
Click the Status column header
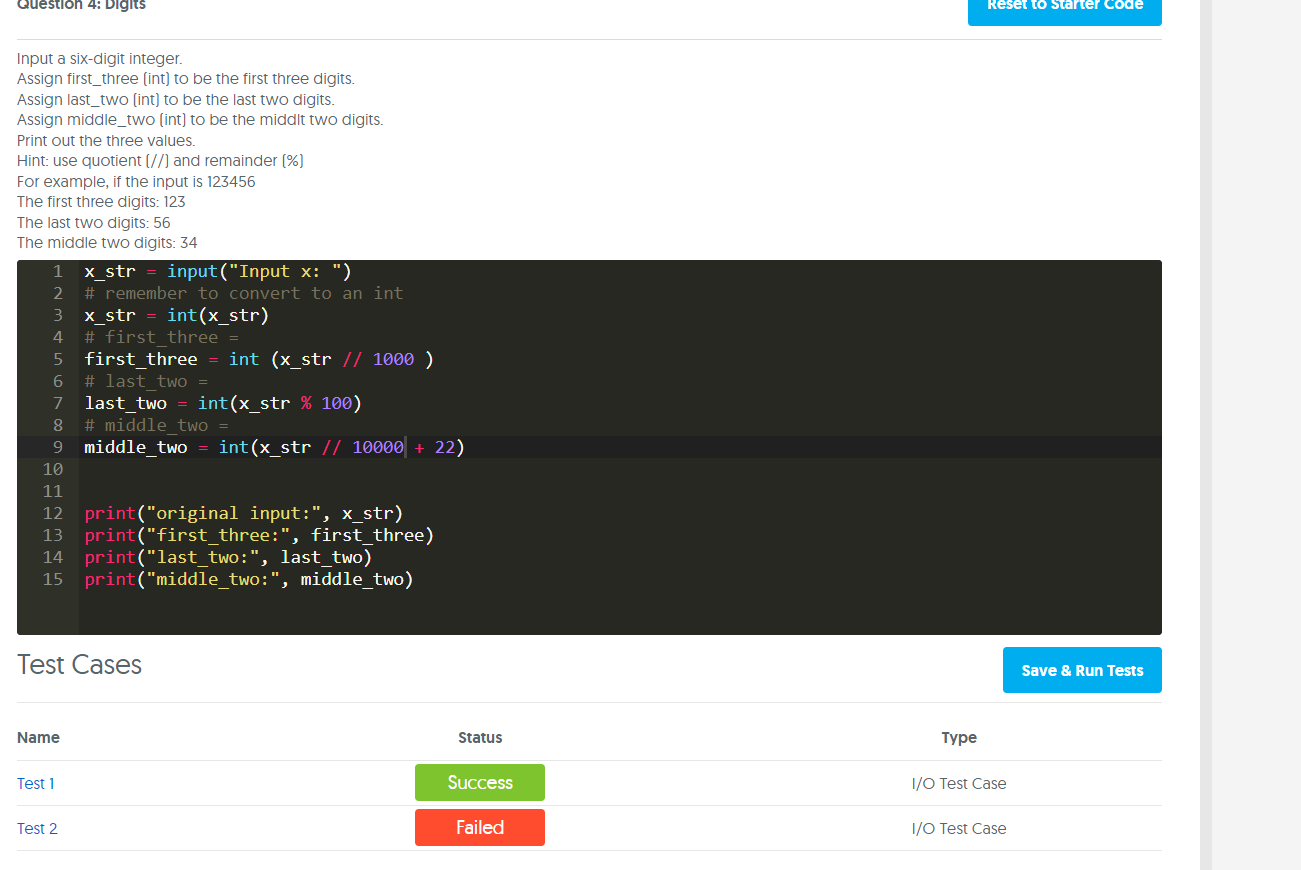(480, 737)
